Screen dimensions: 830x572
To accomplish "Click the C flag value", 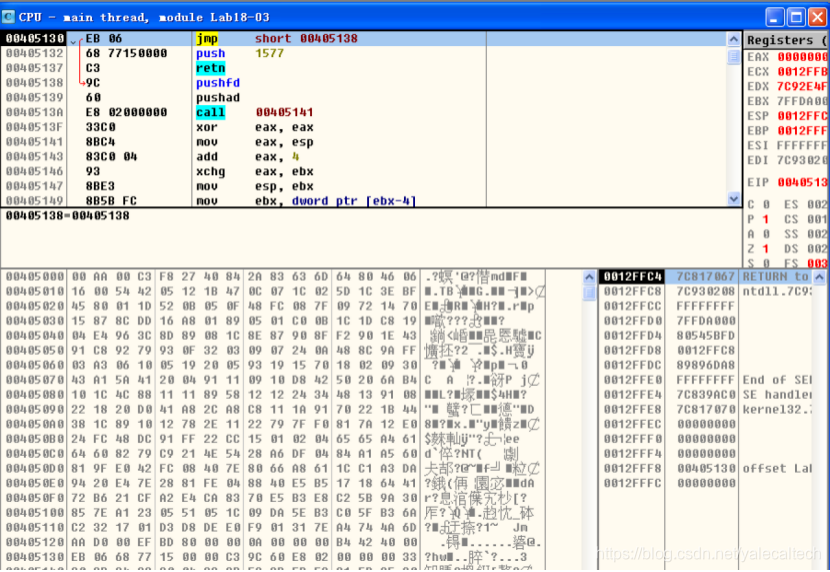I will pyautogui.click(x=766, y=204).
